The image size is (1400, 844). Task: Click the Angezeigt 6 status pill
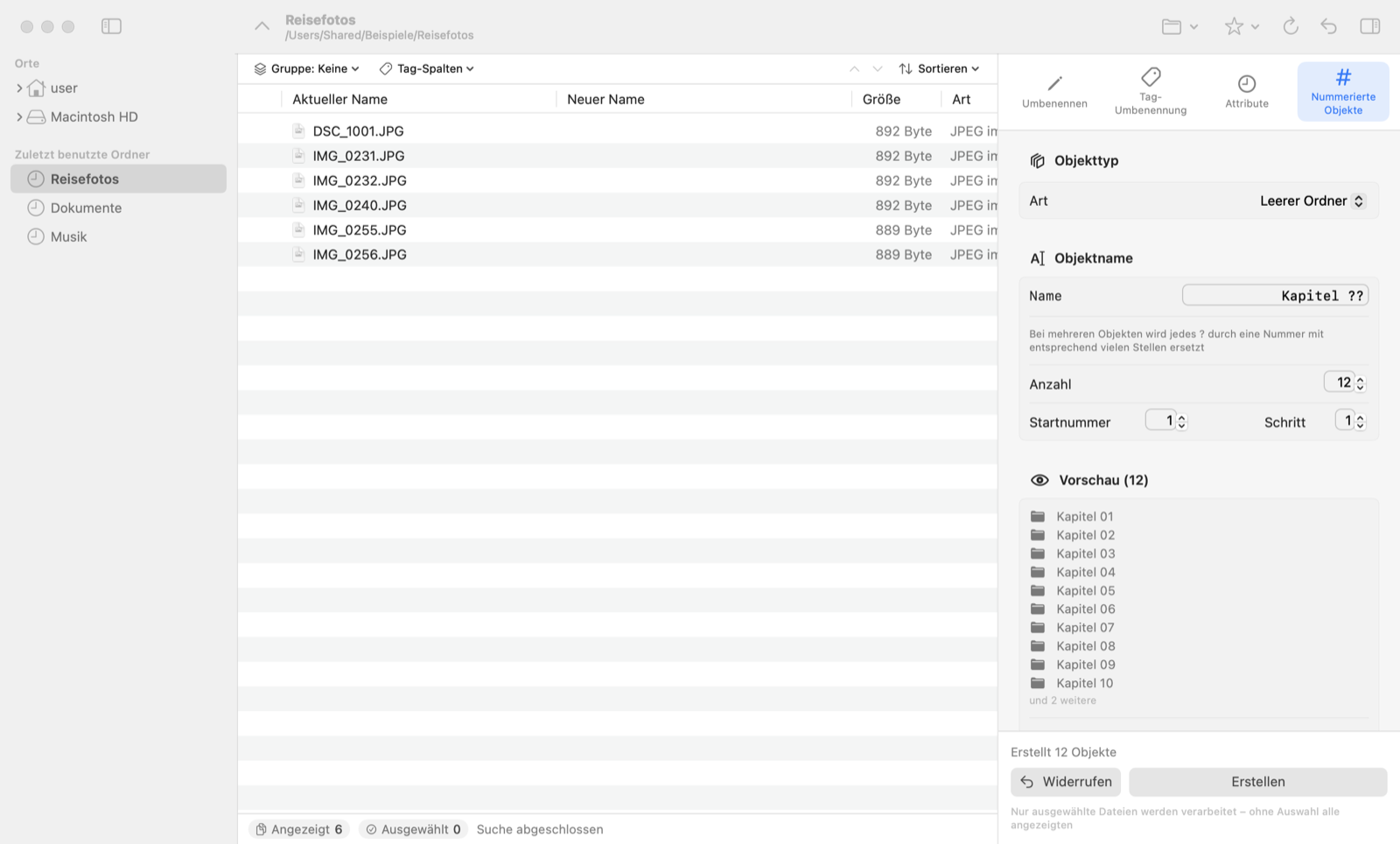(x=299, y=829)
